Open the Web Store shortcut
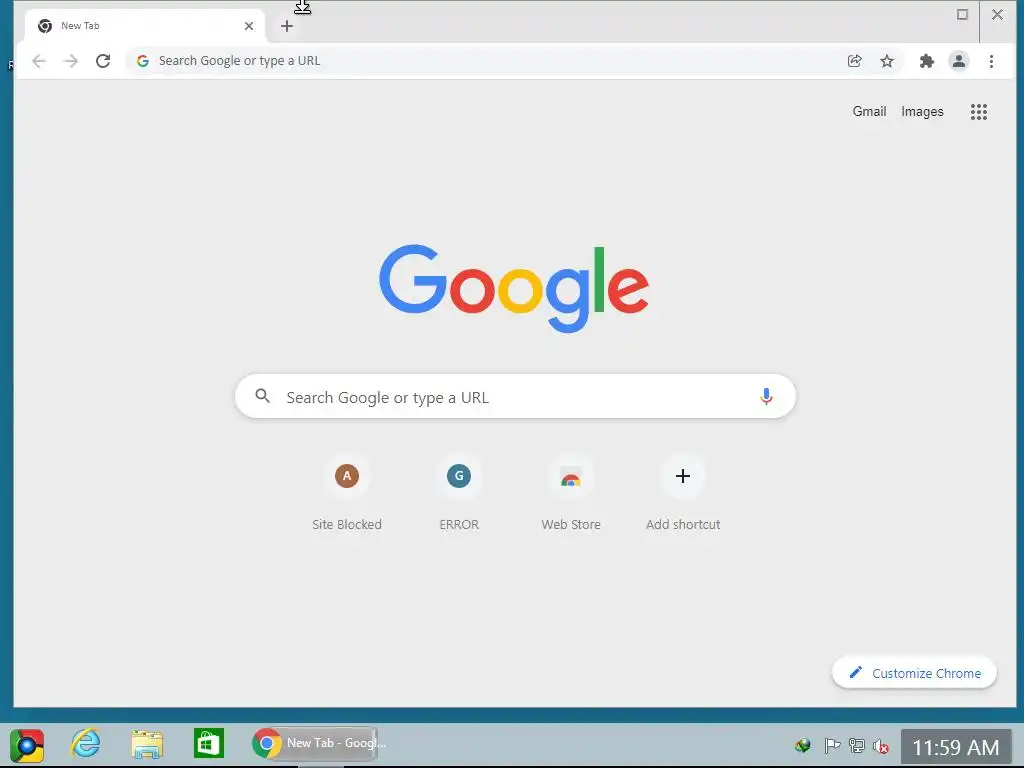 click(x=571, y=495)
